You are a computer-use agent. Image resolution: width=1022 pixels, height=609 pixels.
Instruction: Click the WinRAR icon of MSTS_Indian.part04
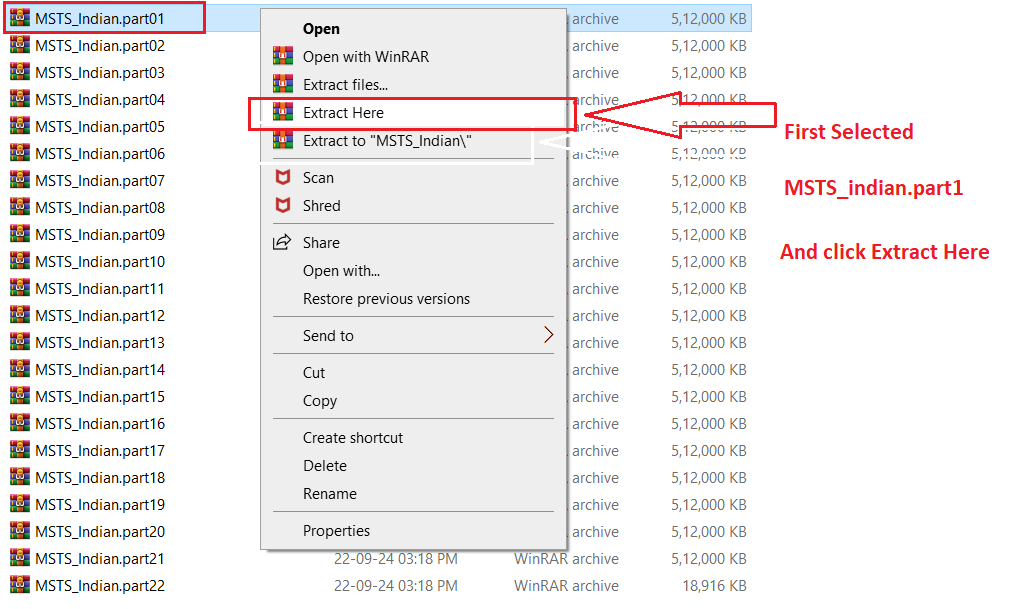(x=20, y=99)
